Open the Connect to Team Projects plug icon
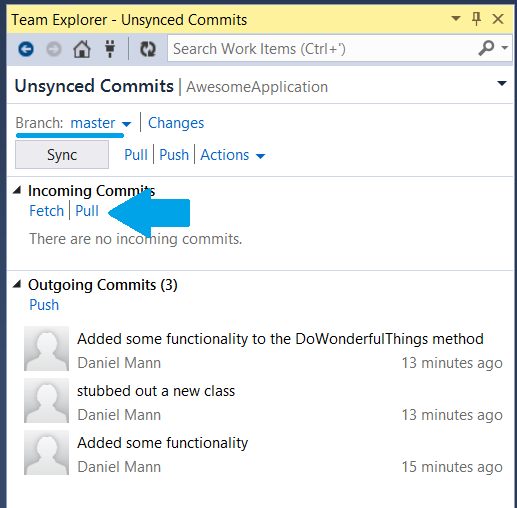This screenshot has height=508, width=517. (110, 49)
